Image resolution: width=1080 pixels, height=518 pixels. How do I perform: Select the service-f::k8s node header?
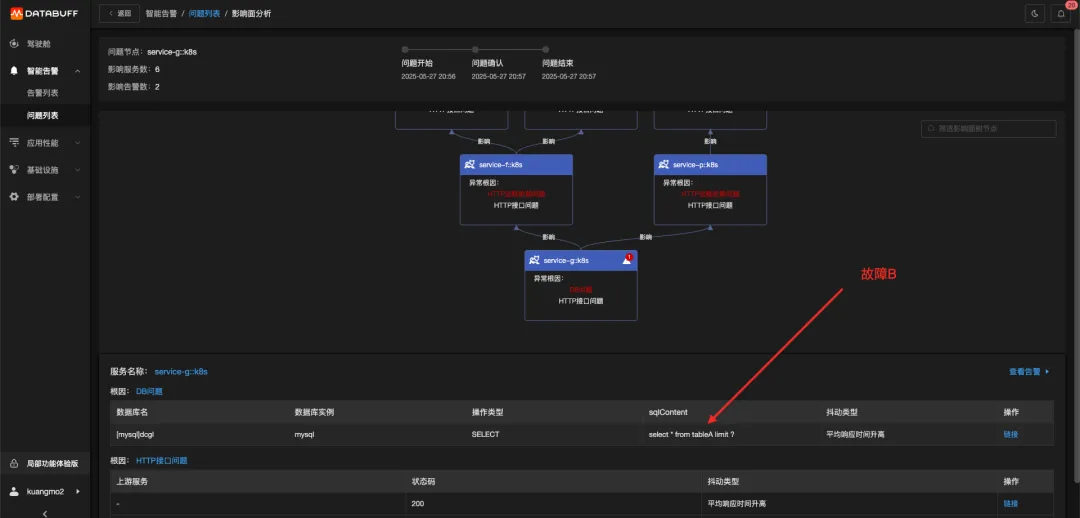point(517,165)
